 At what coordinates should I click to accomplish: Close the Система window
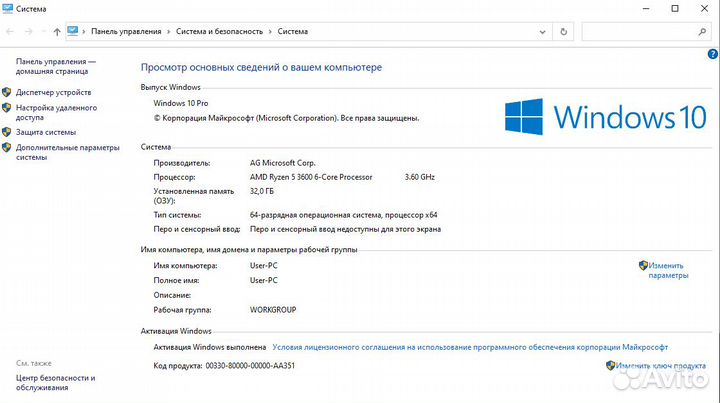(704, 9)
